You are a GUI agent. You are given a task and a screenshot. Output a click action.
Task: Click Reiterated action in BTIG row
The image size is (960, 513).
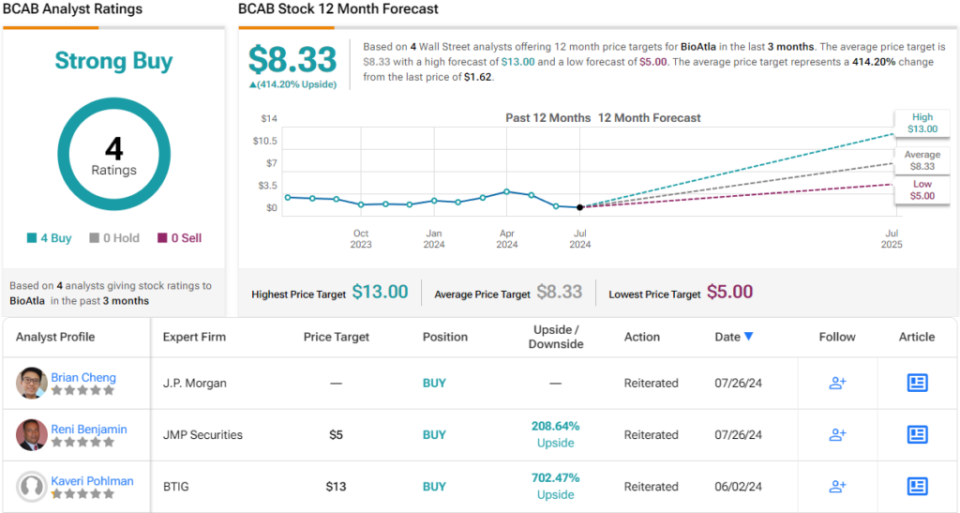tap(651, 487)
